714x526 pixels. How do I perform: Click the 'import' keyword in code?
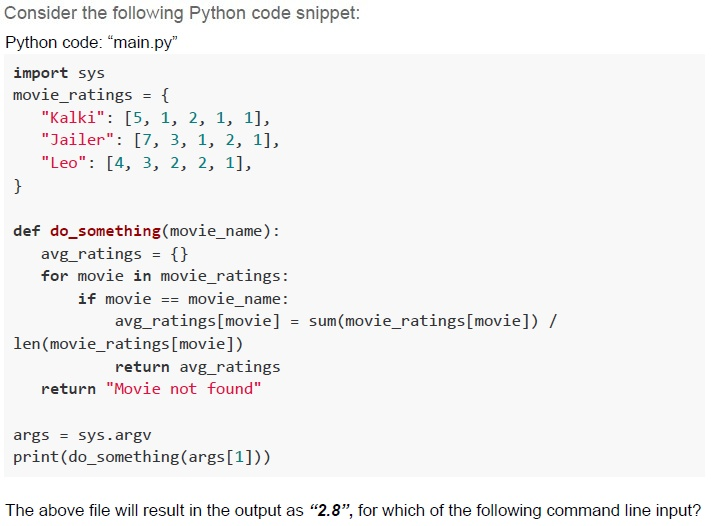pos(40,73)
